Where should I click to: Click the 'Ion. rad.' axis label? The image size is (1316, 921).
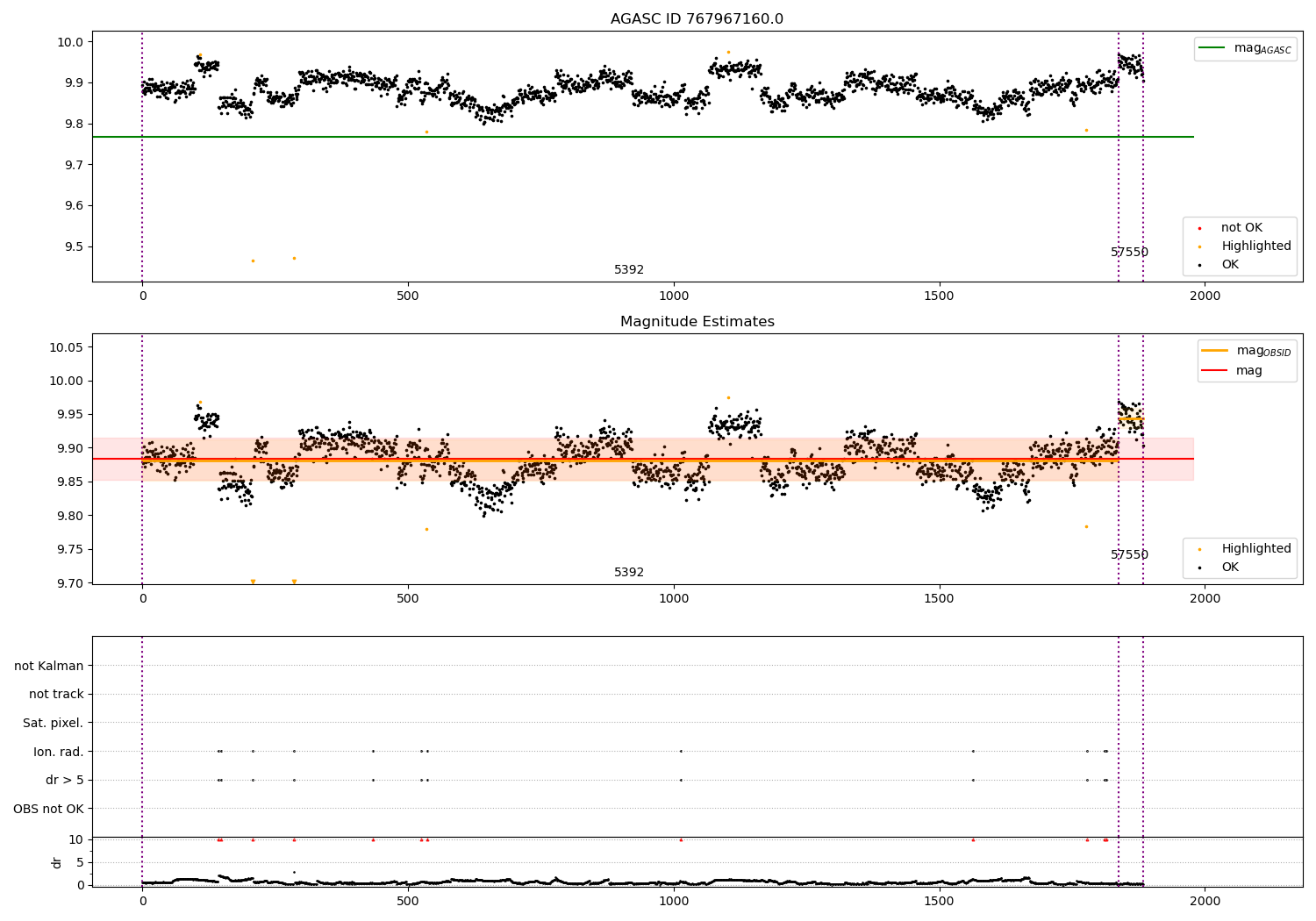(x=59, y=752)
